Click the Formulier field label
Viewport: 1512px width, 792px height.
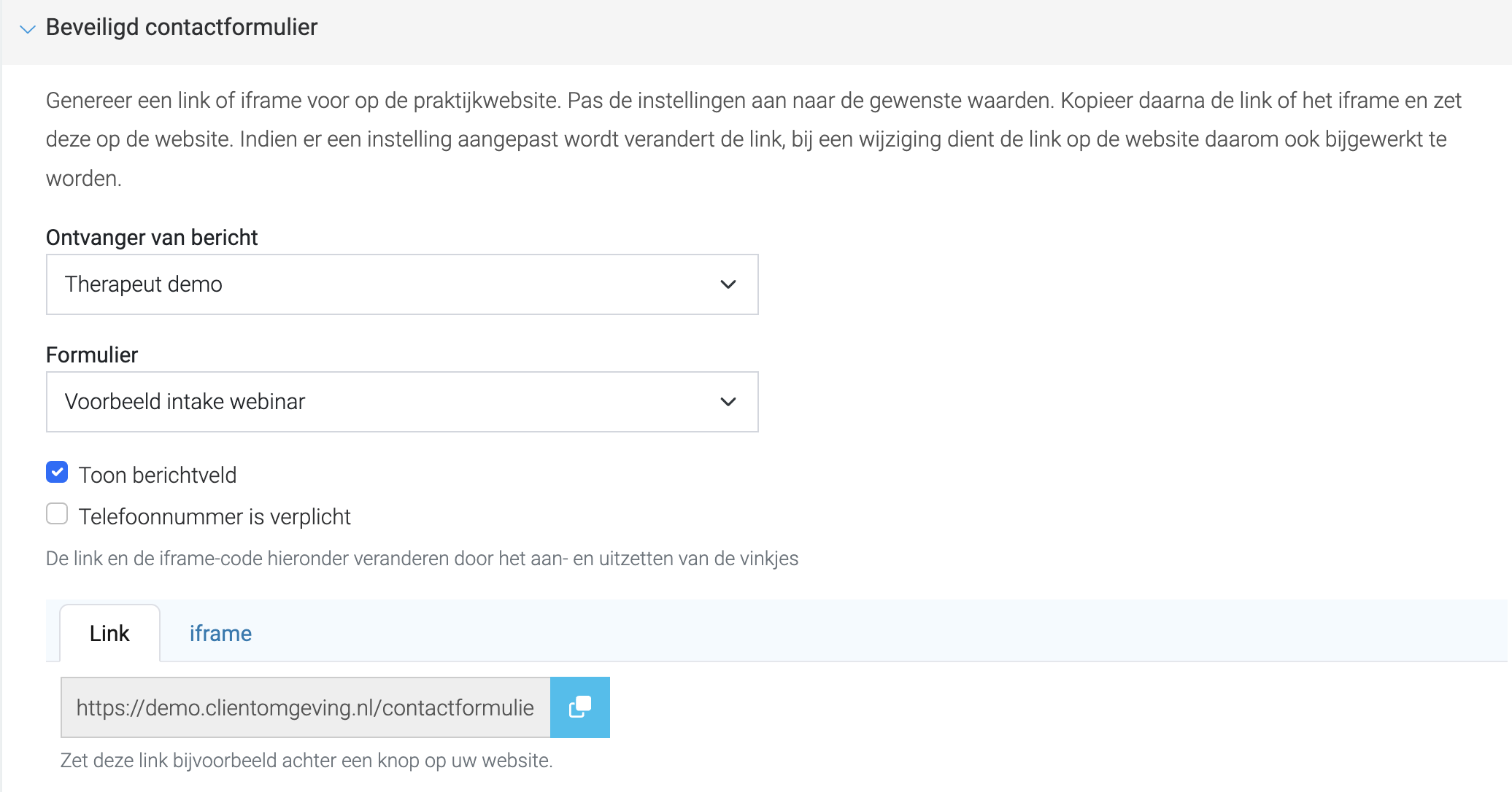[92, 355]
